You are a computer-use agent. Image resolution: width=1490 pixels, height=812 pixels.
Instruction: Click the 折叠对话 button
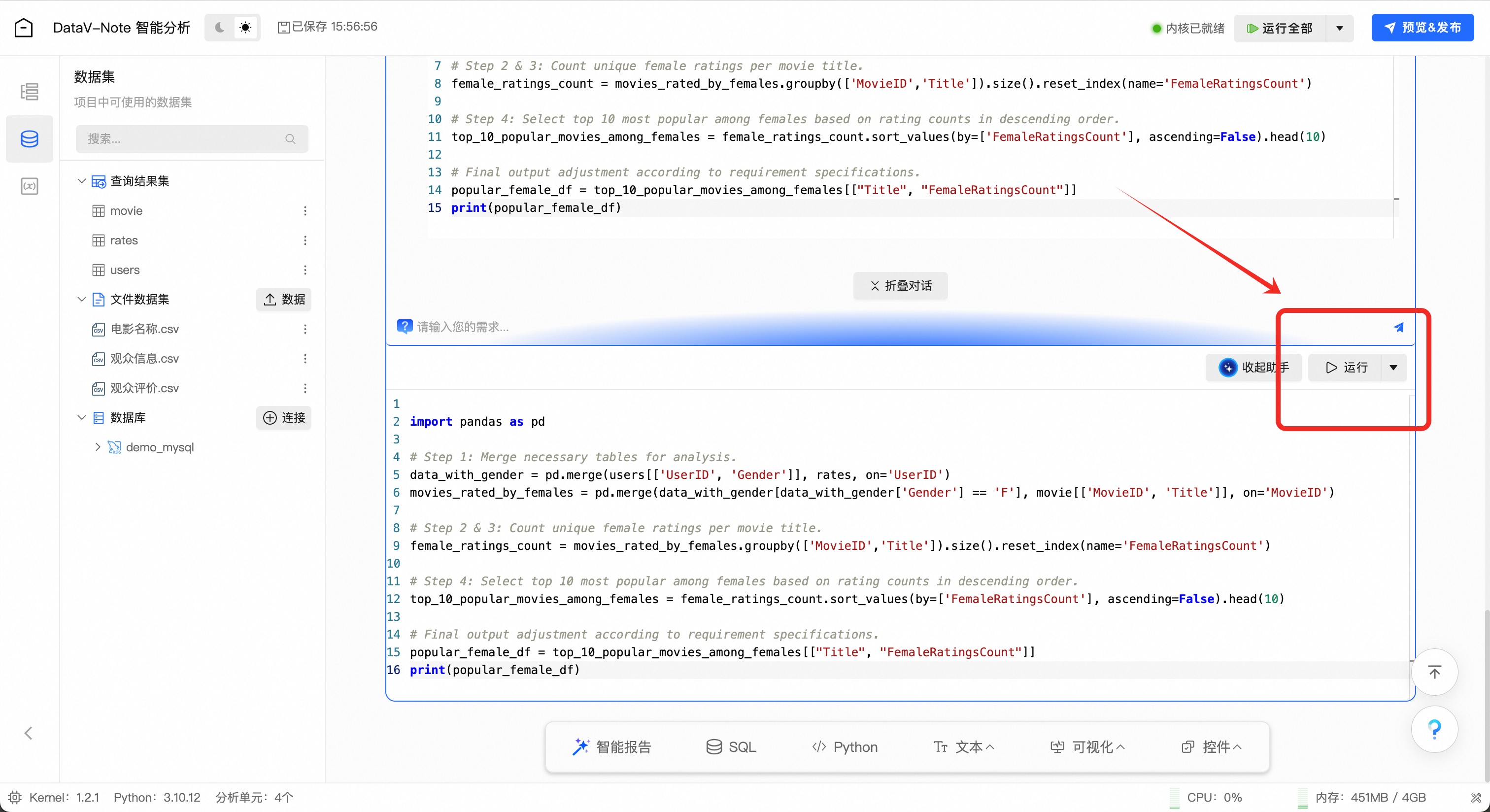click(x=900, y=285)
